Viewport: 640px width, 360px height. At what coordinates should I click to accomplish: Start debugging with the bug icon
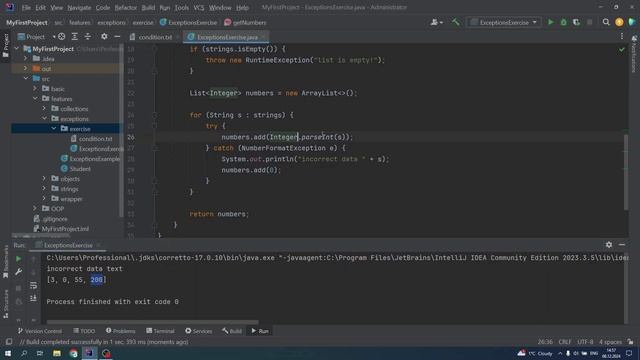tap(564, 22)
